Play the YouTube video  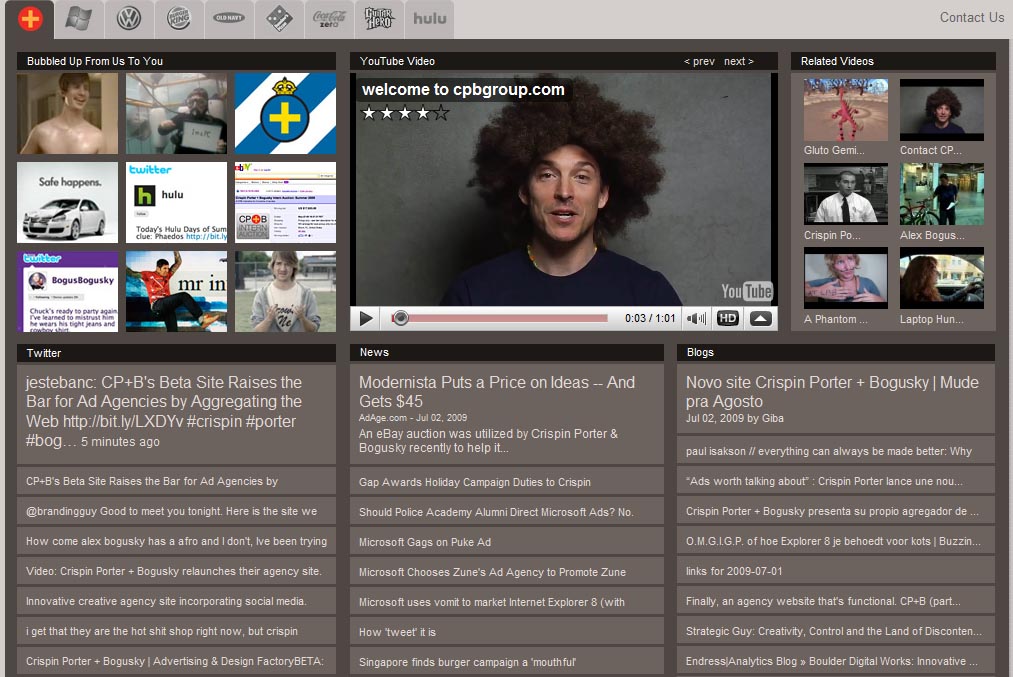pyautogui.click(x=366, y=318)
